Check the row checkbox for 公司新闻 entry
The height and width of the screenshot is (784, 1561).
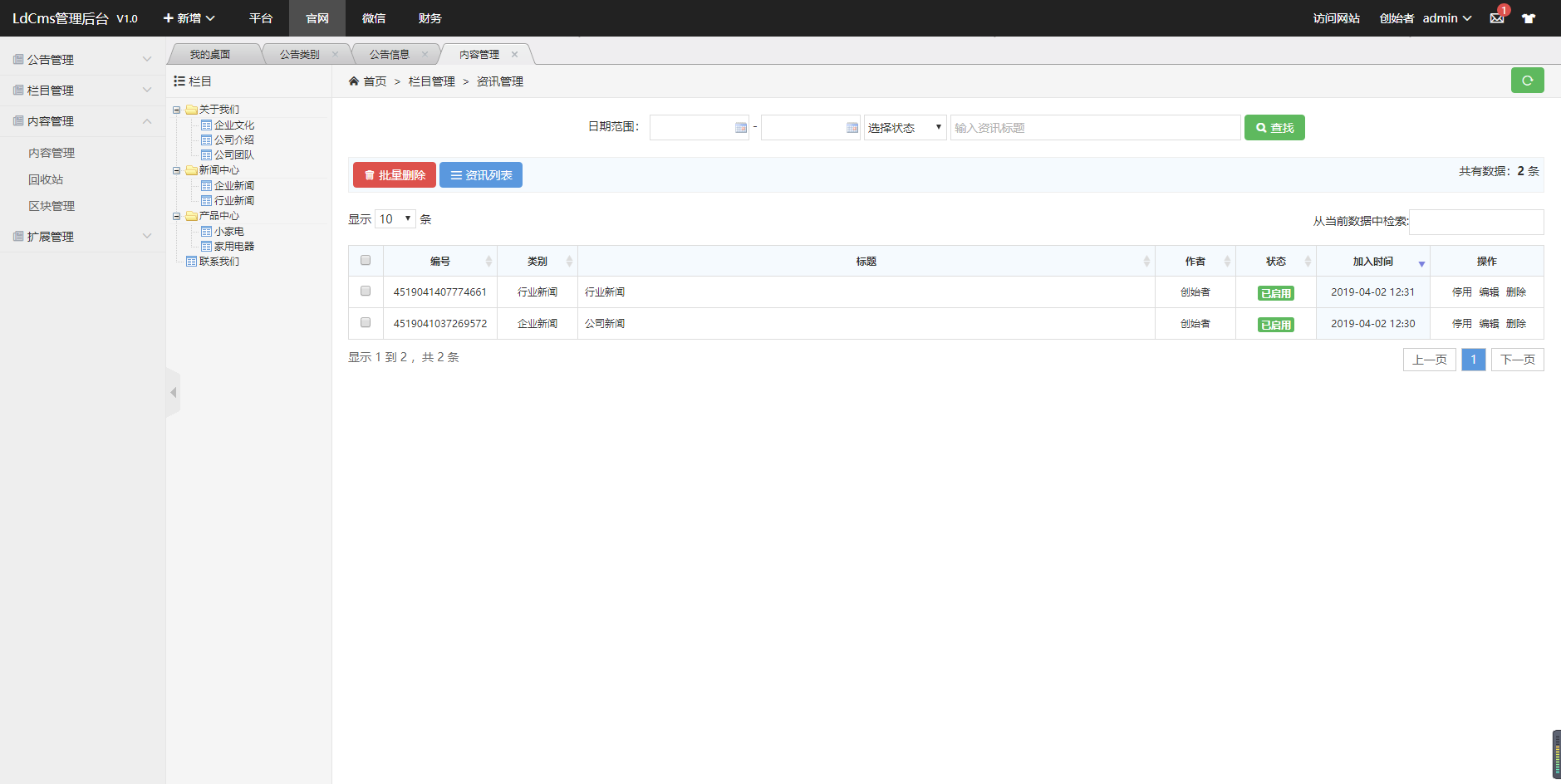(x=366, y=323)
